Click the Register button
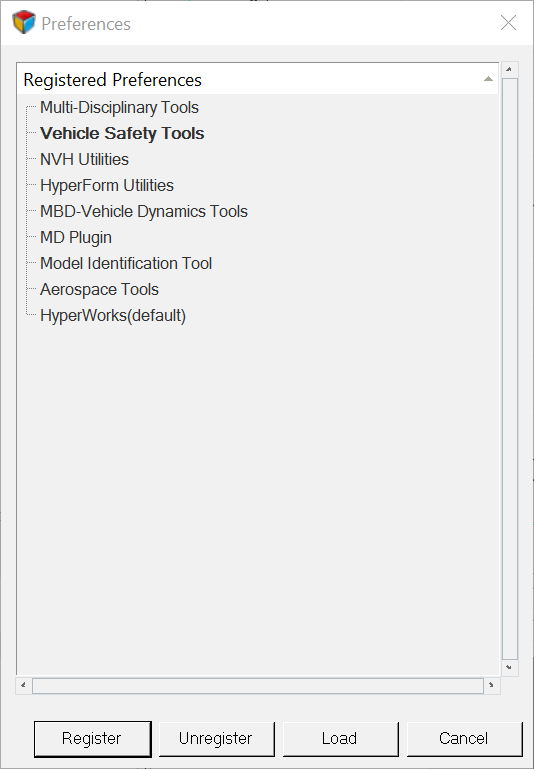534x769 pixels. click(x=92, y=739)
